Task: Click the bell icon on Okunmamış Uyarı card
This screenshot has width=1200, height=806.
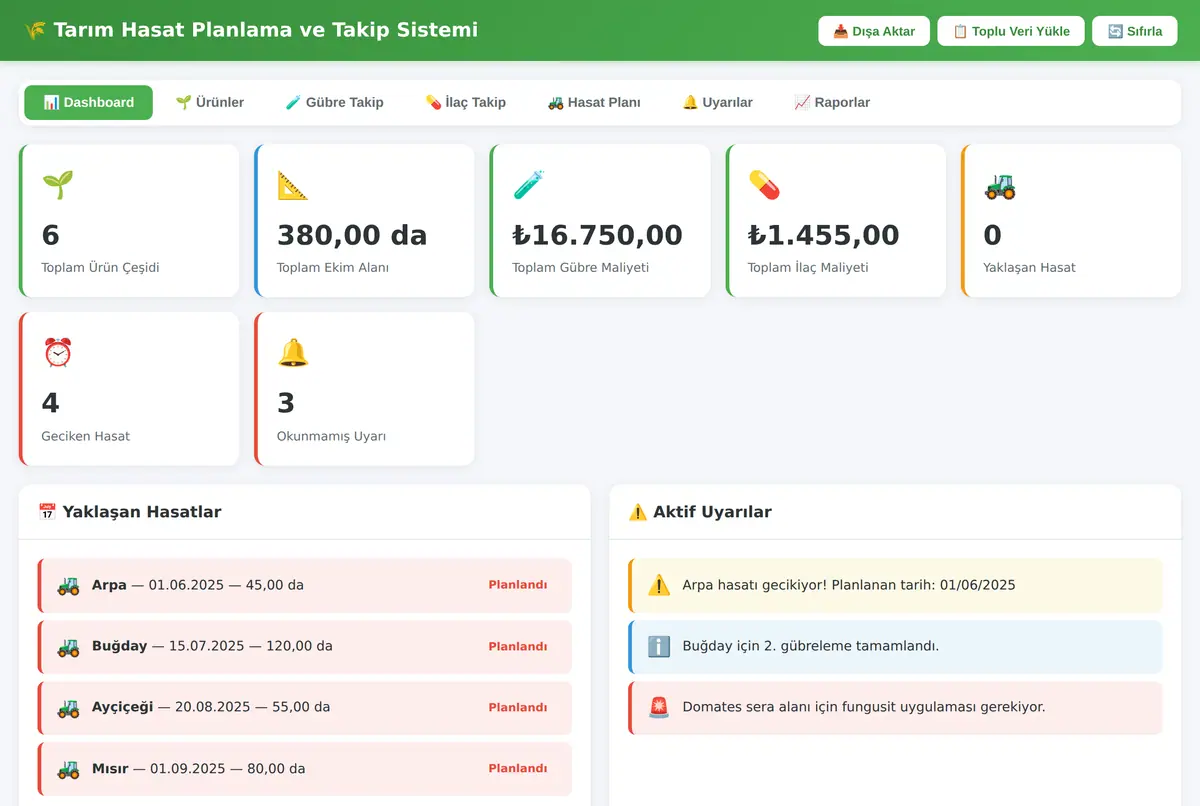Action: 293,353
